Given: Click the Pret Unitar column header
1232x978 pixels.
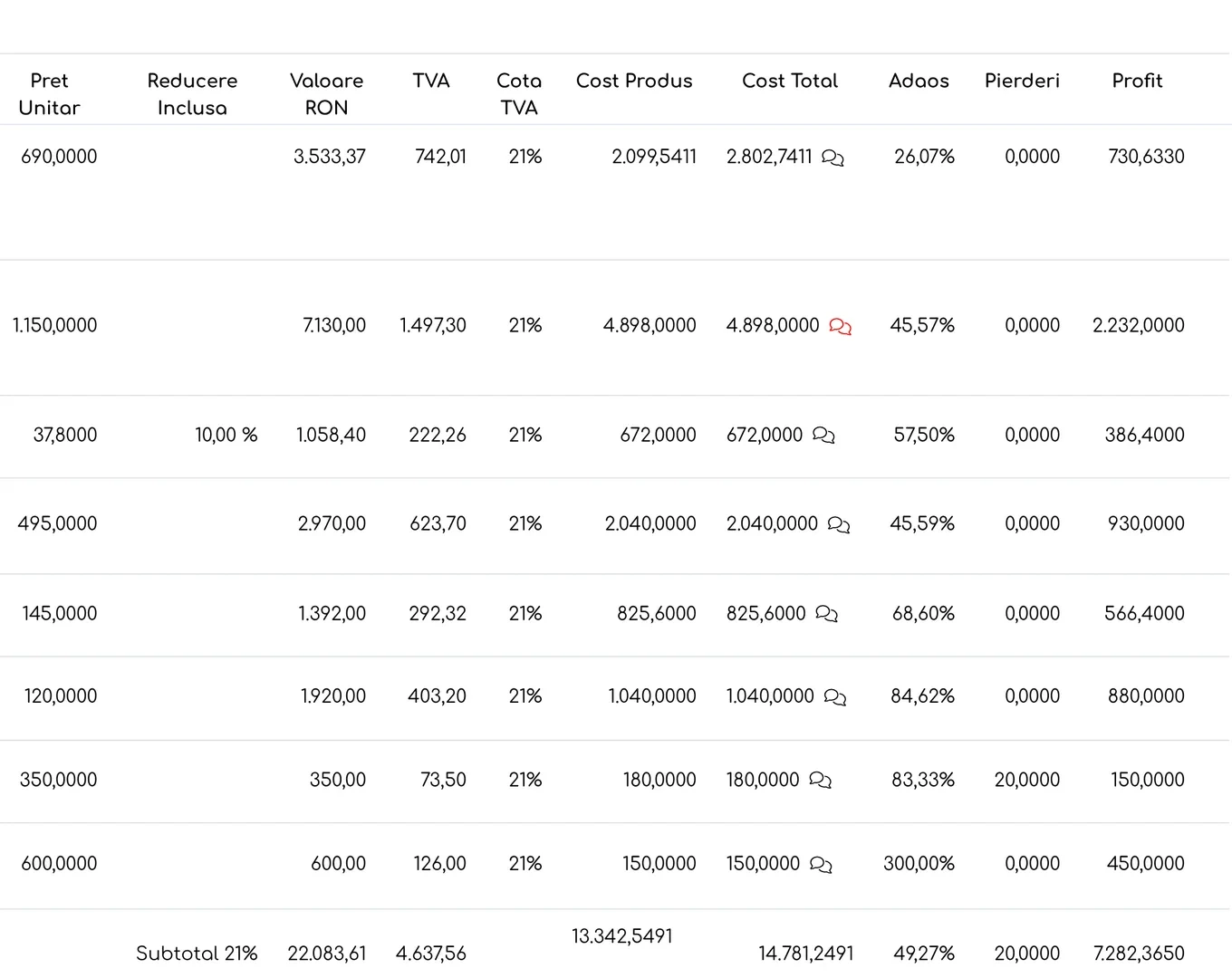Looking at the screenshot, I should click(49, 94).
